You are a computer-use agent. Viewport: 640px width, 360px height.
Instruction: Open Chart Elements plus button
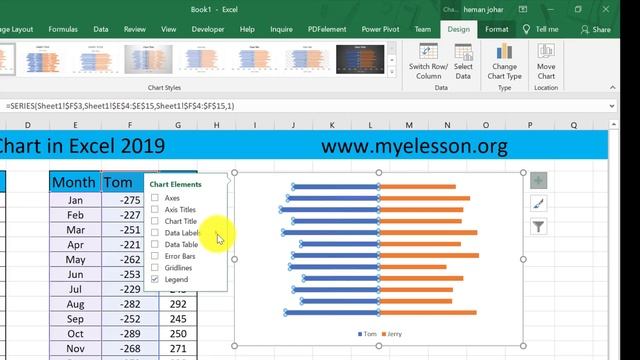pyautogui.click(x=538, y=180)
